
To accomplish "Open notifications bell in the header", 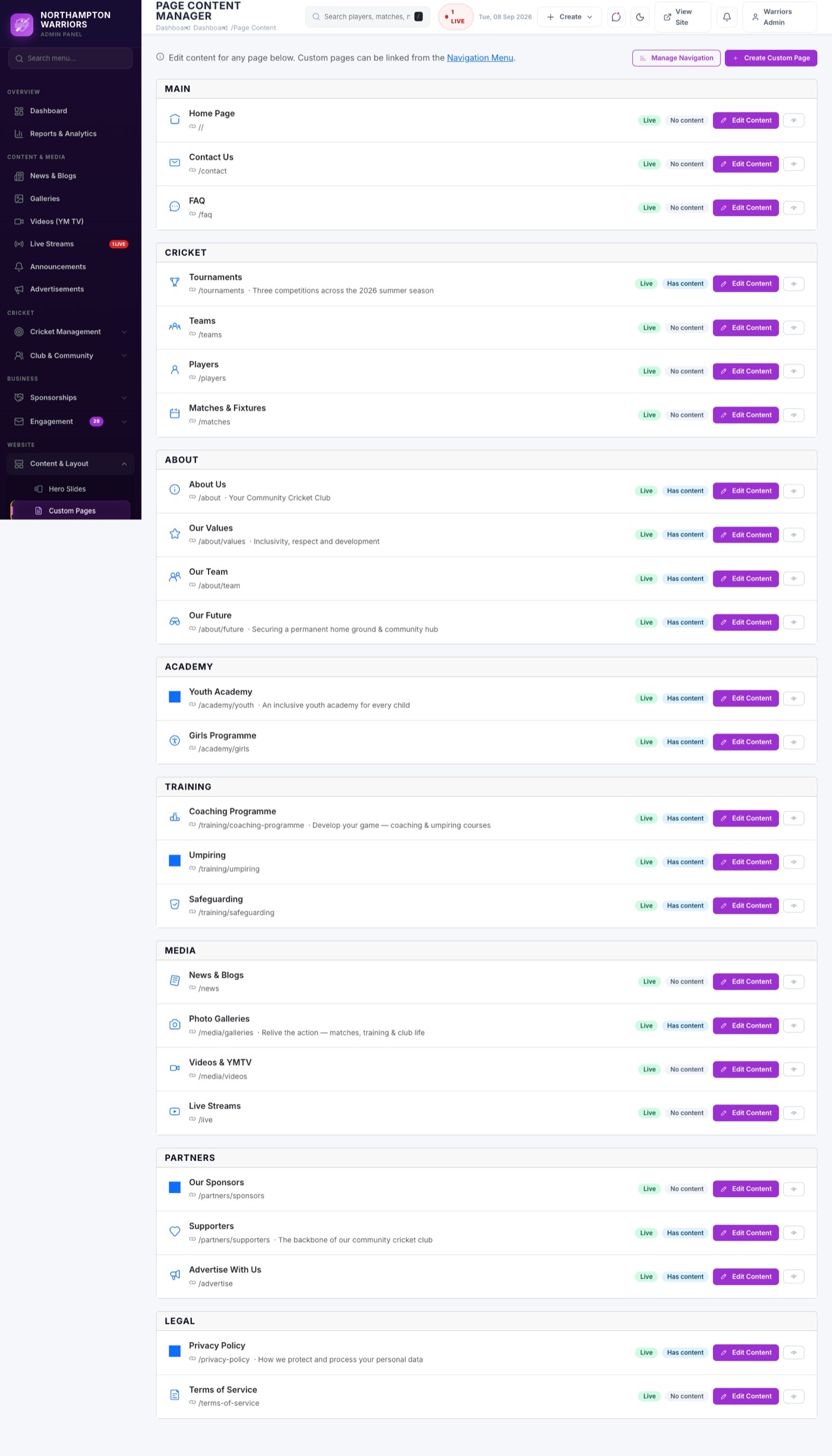I will coord(726,17).
